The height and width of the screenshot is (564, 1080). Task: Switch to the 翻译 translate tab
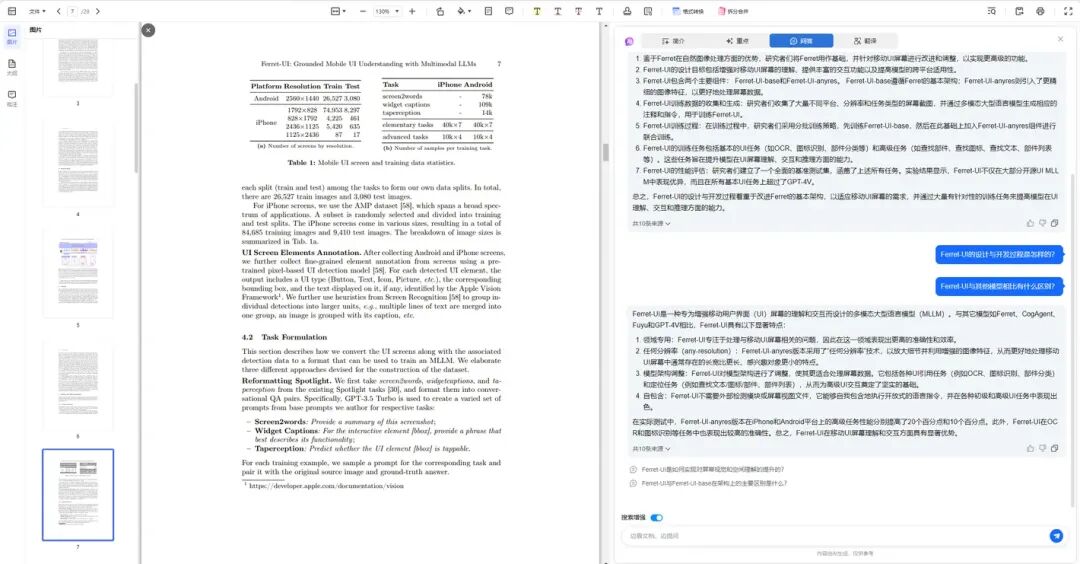pyautogui.click(x=865, y=41)
